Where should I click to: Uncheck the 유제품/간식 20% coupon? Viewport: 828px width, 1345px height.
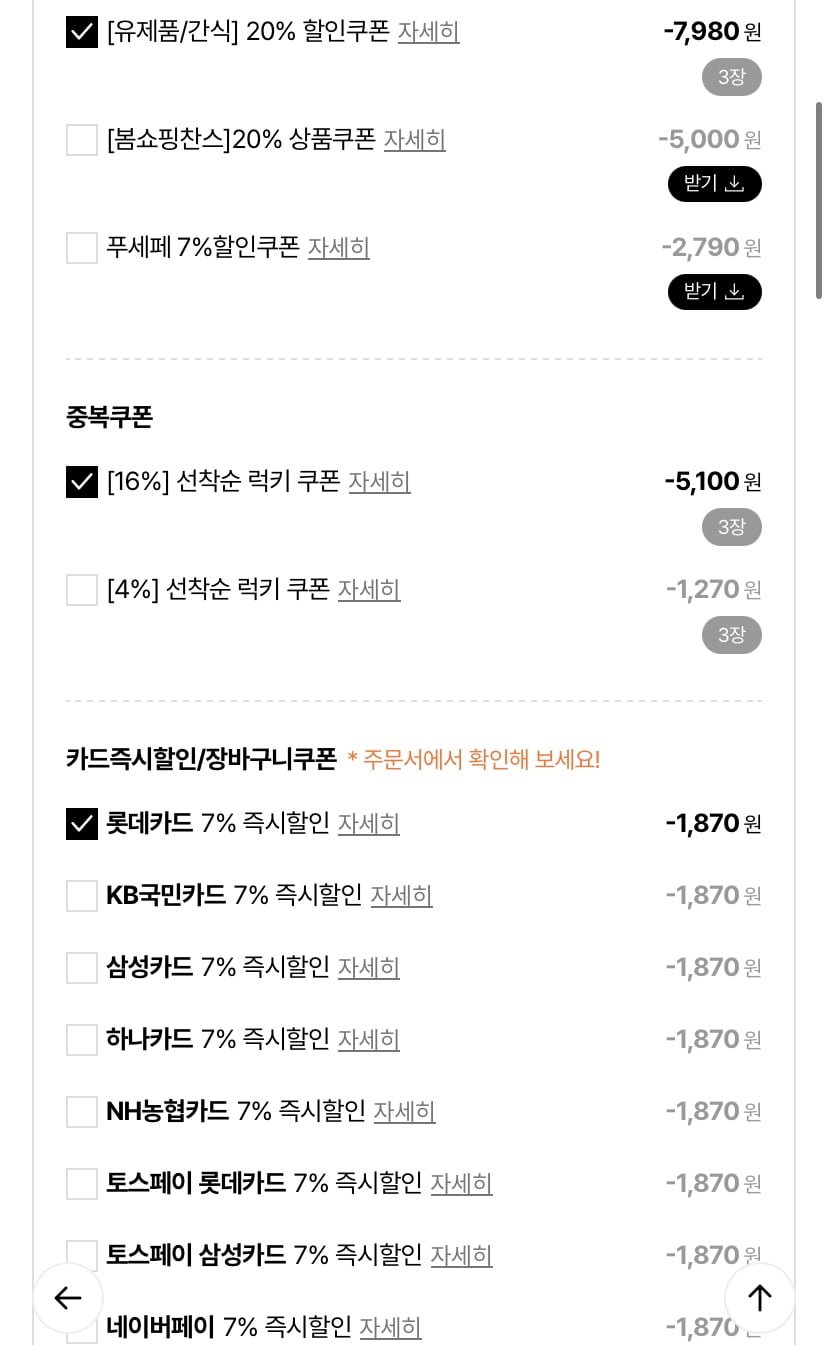coord(82,33)
